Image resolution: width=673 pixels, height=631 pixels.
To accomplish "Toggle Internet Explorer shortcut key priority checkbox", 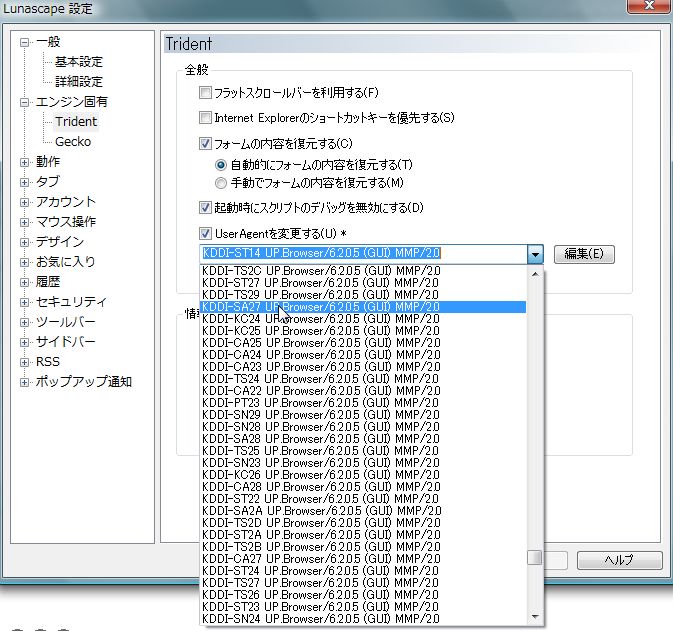I will coord(205,118).
